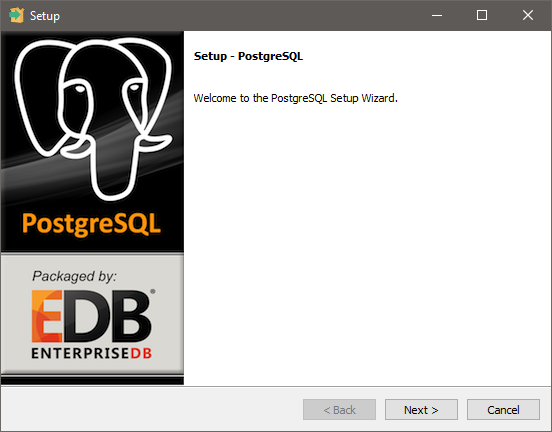
Task: Minimize the Setup window
Action: pos(437,15)
